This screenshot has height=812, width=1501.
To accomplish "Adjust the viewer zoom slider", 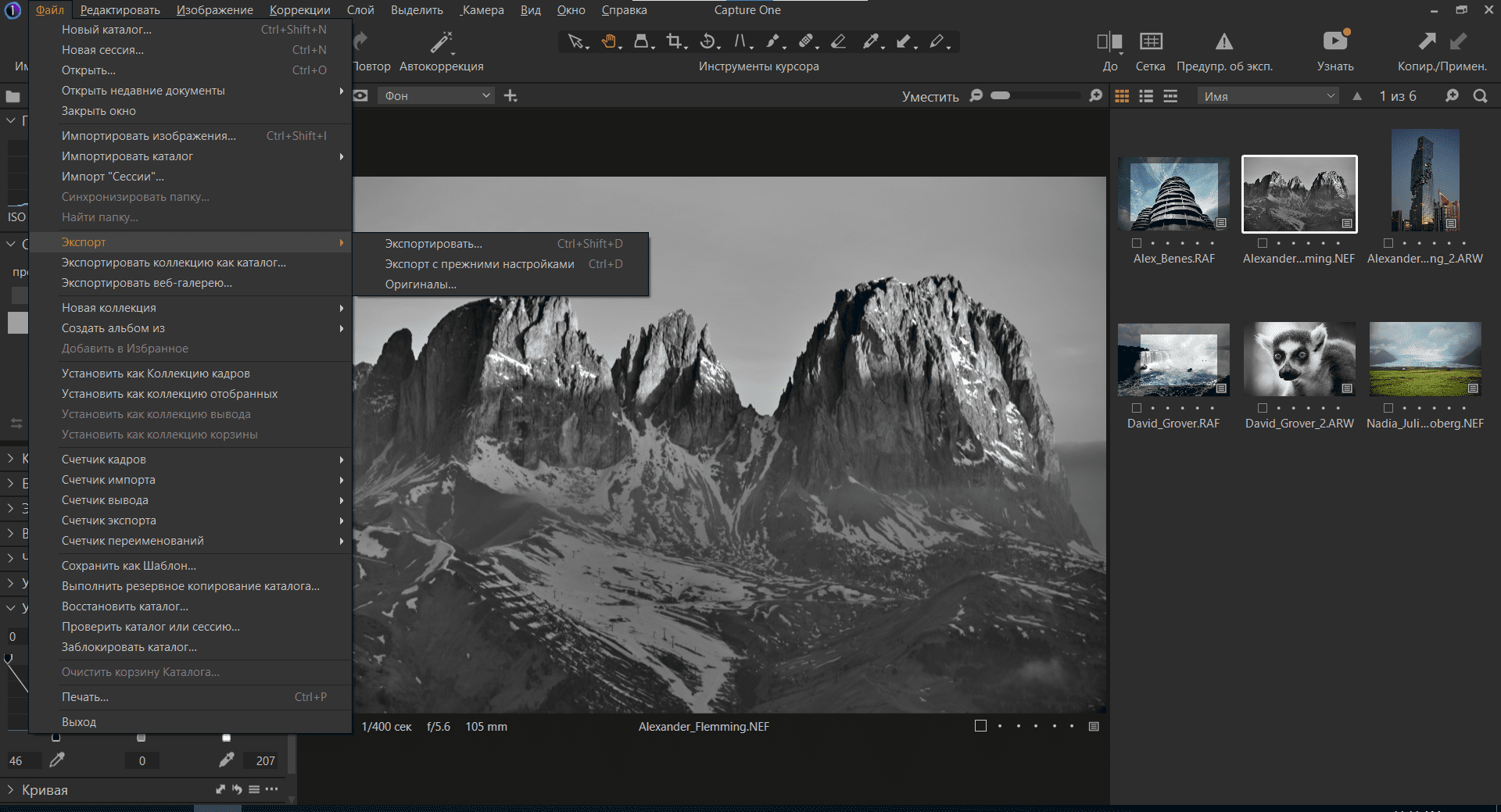I will click(x=1001, y=95).
